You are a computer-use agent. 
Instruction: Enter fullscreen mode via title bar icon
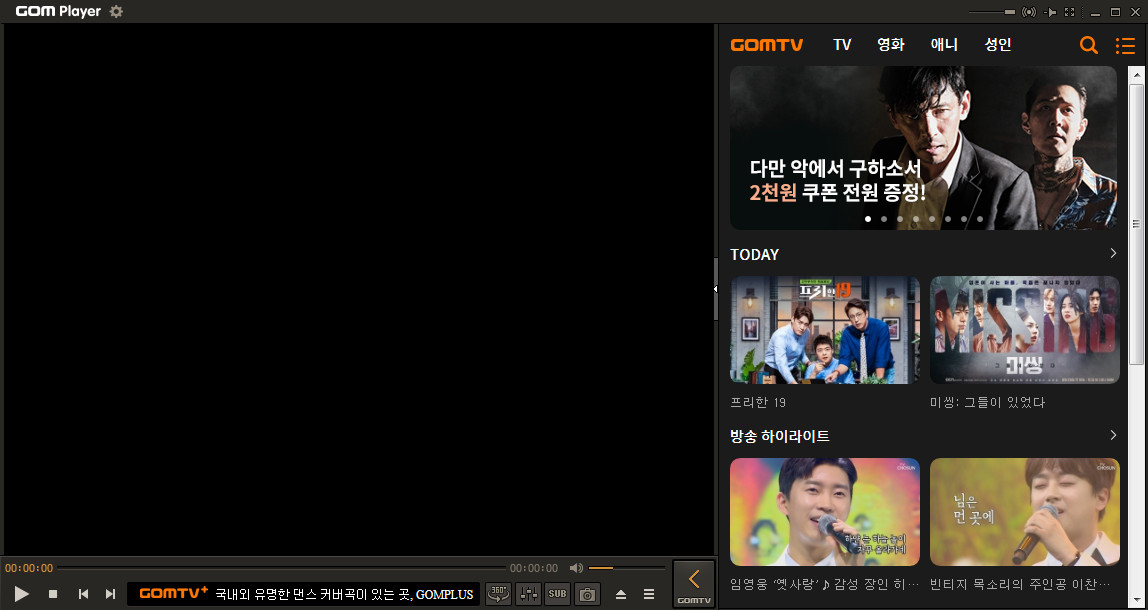pyautogui.click(x=1070, y=12)
